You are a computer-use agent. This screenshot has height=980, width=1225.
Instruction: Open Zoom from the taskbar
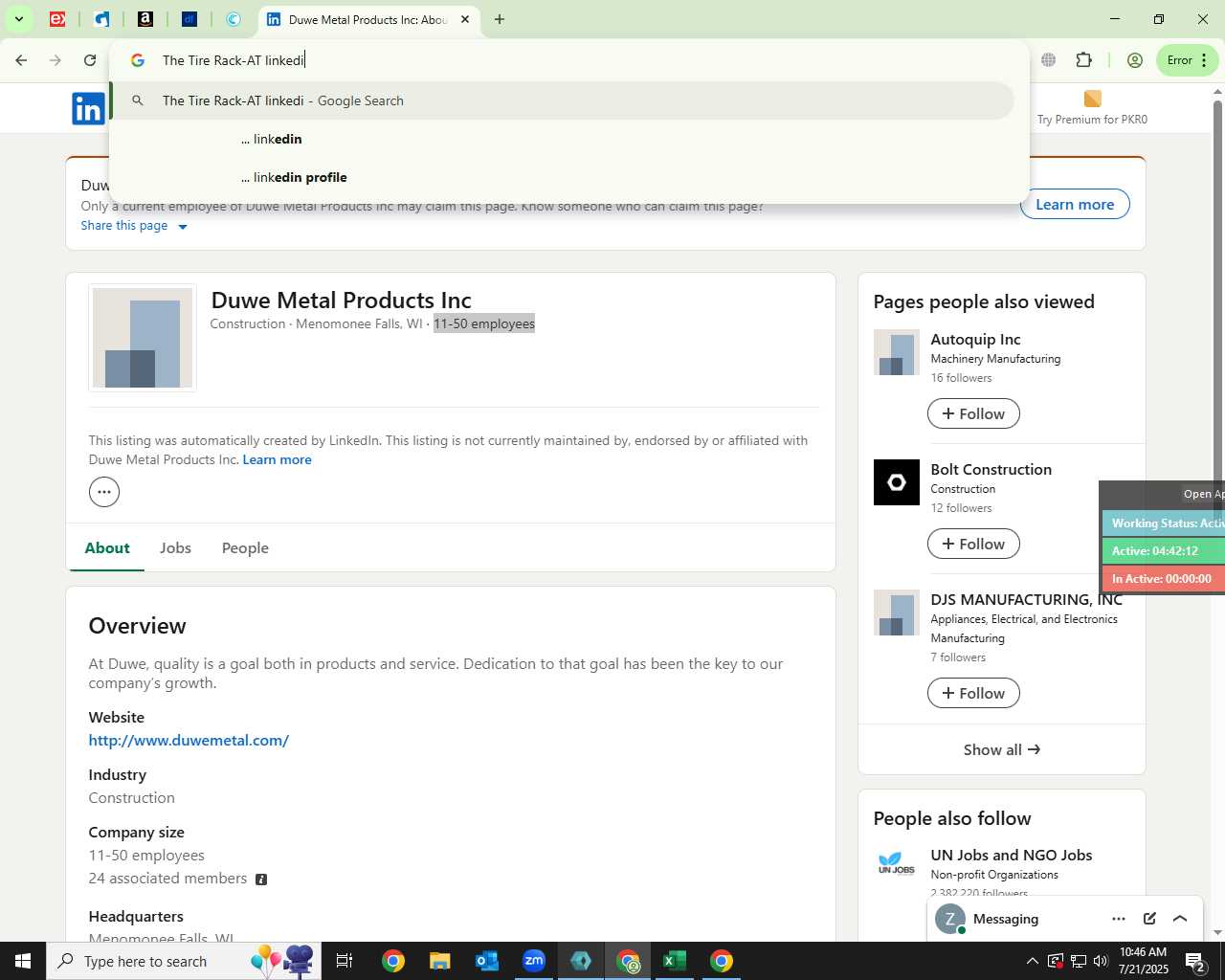tap(534, 961)
